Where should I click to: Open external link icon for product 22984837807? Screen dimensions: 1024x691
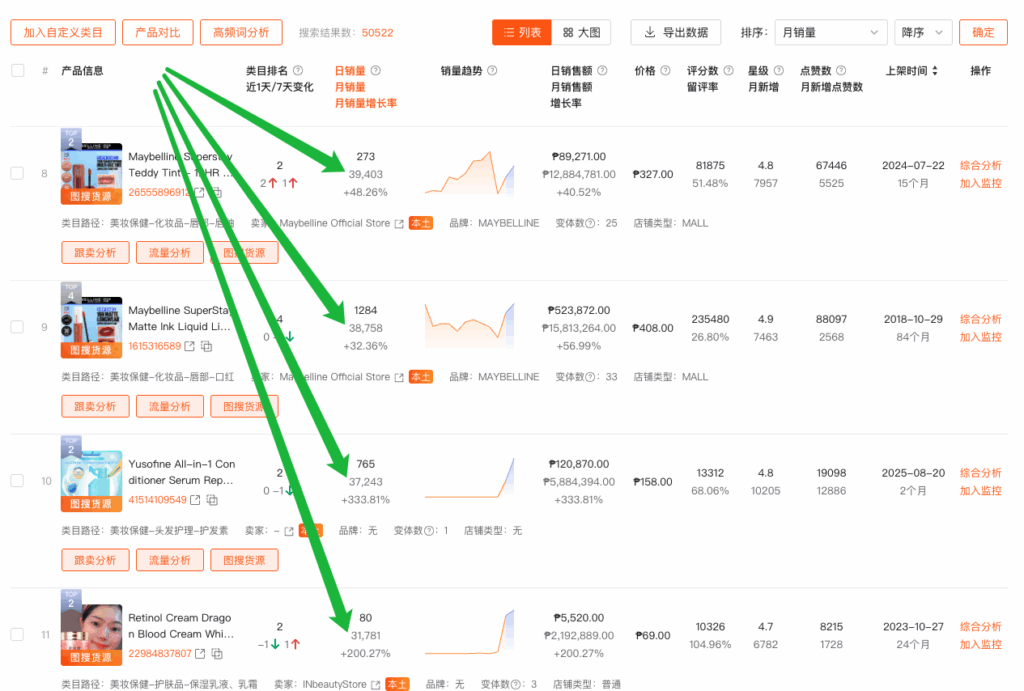pyautogui.click(x=200, y=654)
